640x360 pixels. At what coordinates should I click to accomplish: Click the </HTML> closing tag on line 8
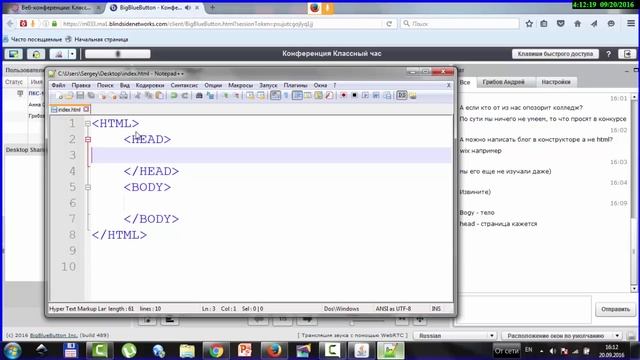[x=119, y=235]
